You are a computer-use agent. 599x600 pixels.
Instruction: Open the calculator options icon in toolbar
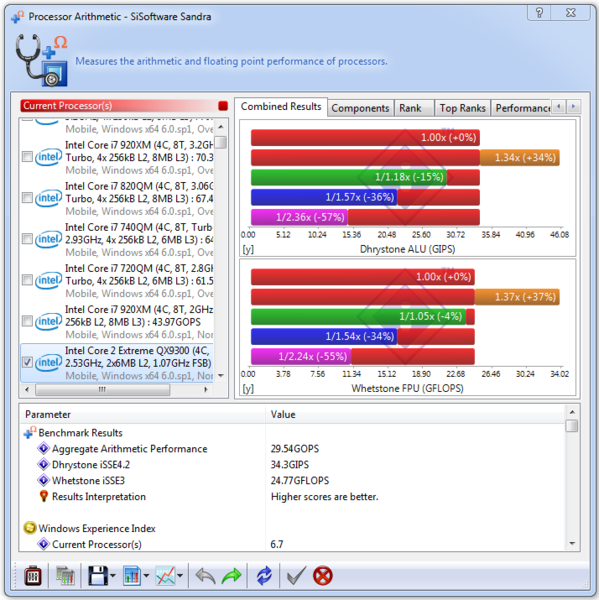point(33,576)
